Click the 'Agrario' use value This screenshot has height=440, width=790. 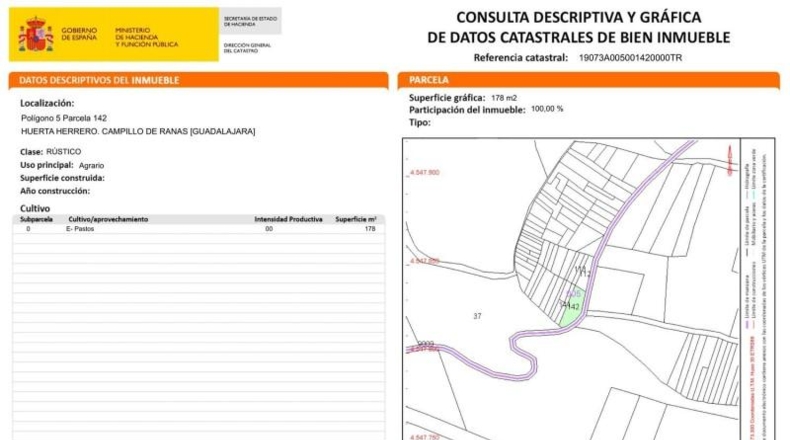pyautogui.click(x=91, y=165)
